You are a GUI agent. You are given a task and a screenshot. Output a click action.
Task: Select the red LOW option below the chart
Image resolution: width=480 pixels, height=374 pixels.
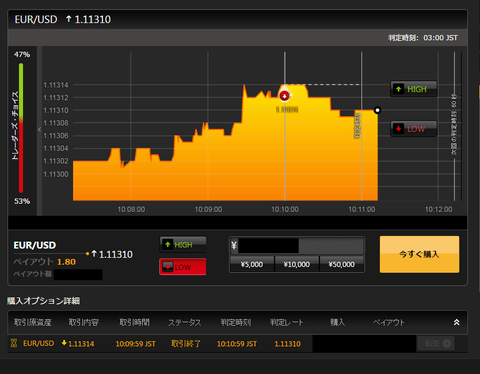click(183, 267)
